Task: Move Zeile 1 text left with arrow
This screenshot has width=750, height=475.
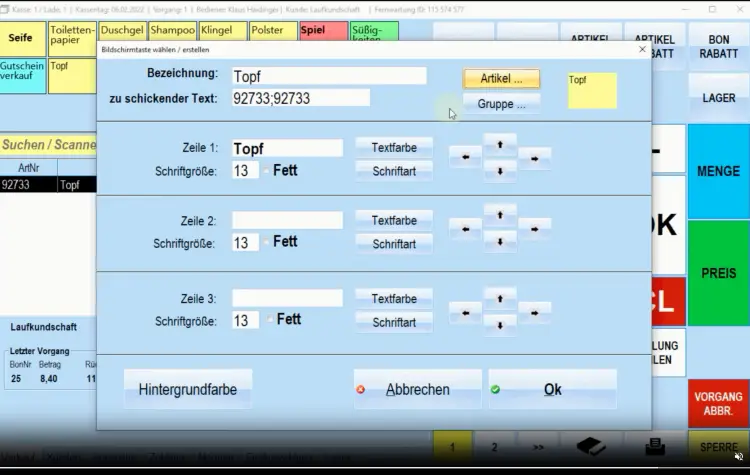Action: tap(465, 157)
